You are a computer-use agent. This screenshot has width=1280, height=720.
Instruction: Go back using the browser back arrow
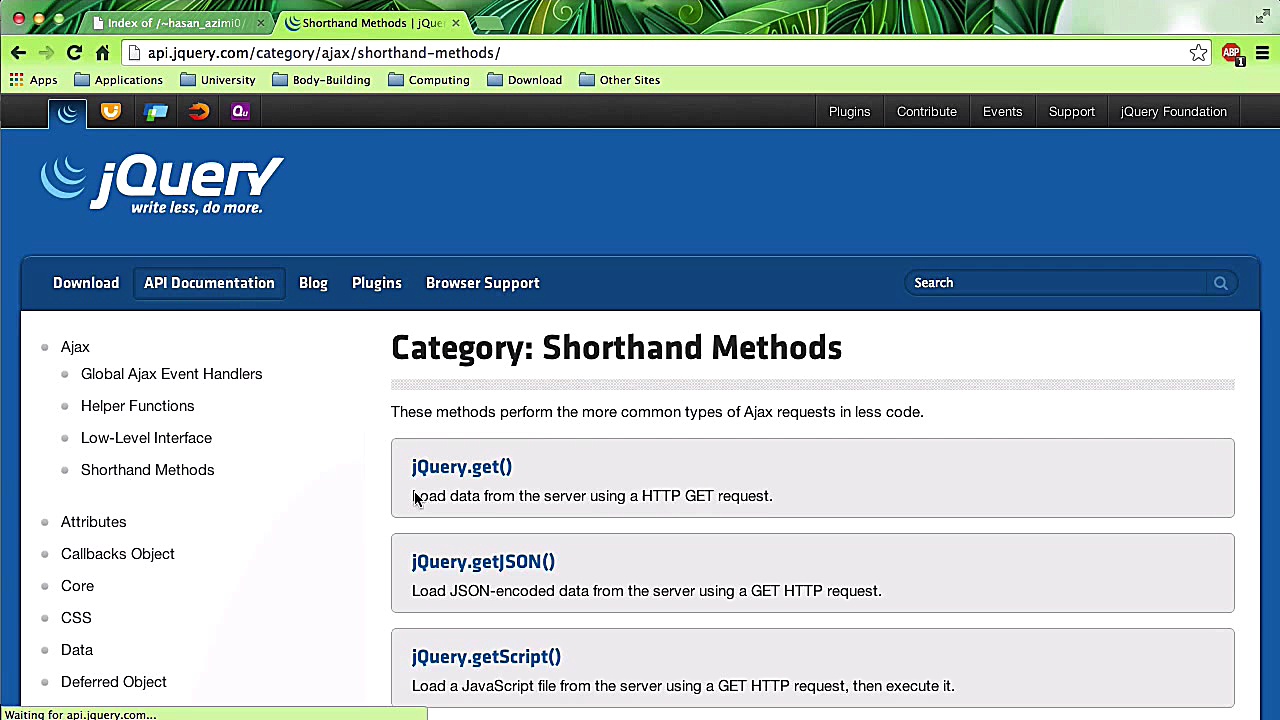point(18,53)
